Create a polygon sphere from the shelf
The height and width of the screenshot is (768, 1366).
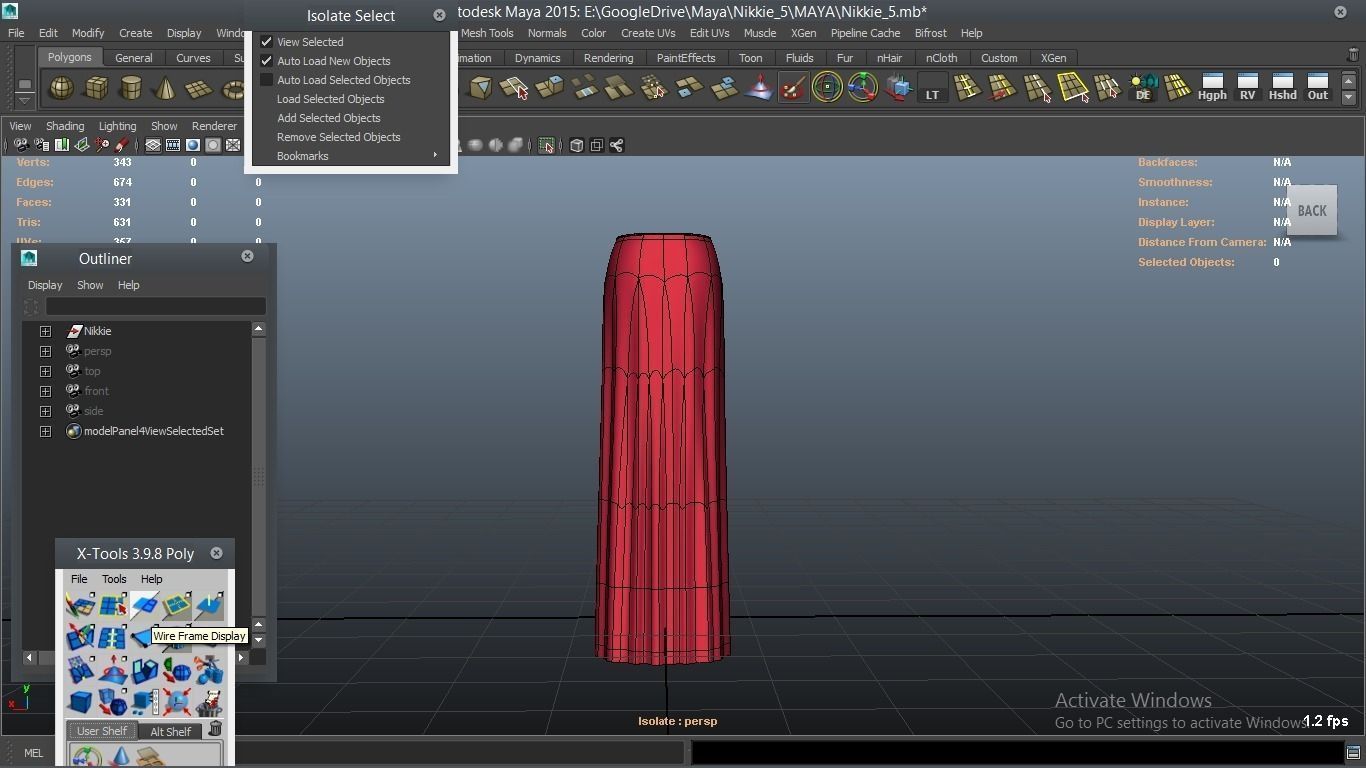(x=62, y=88)
